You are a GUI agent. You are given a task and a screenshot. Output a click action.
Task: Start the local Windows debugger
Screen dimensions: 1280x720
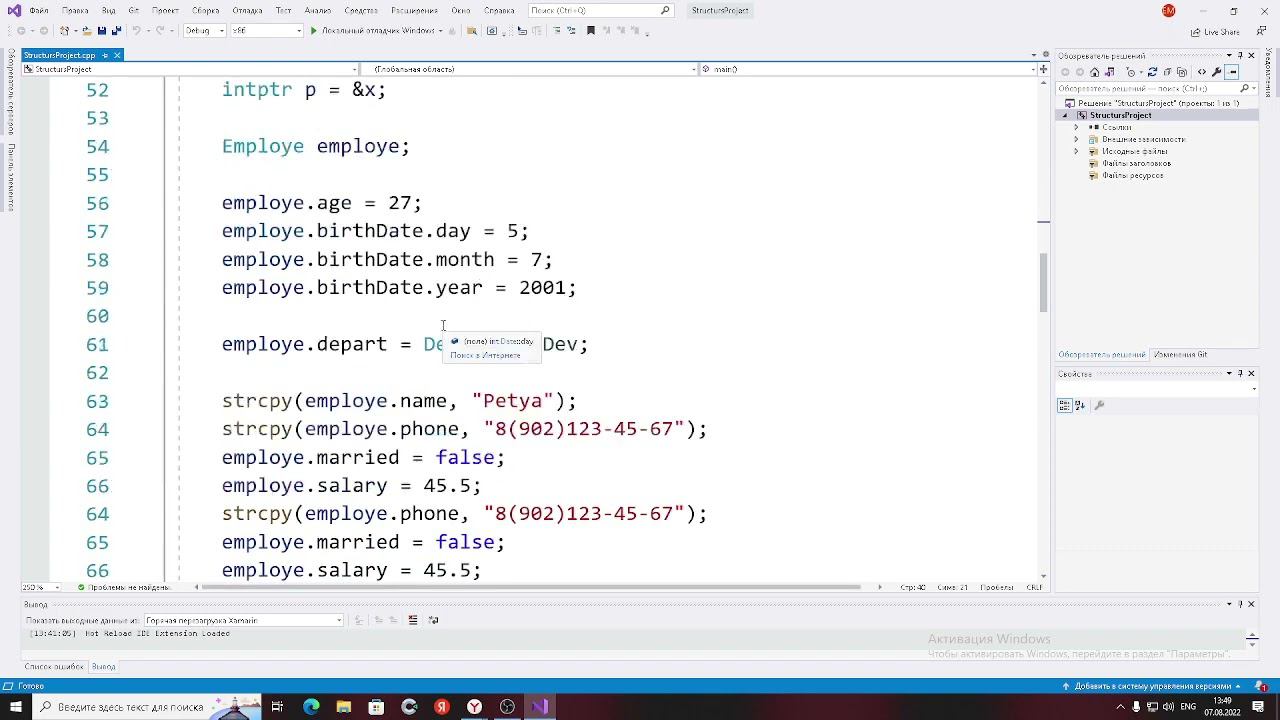[374, 31]
